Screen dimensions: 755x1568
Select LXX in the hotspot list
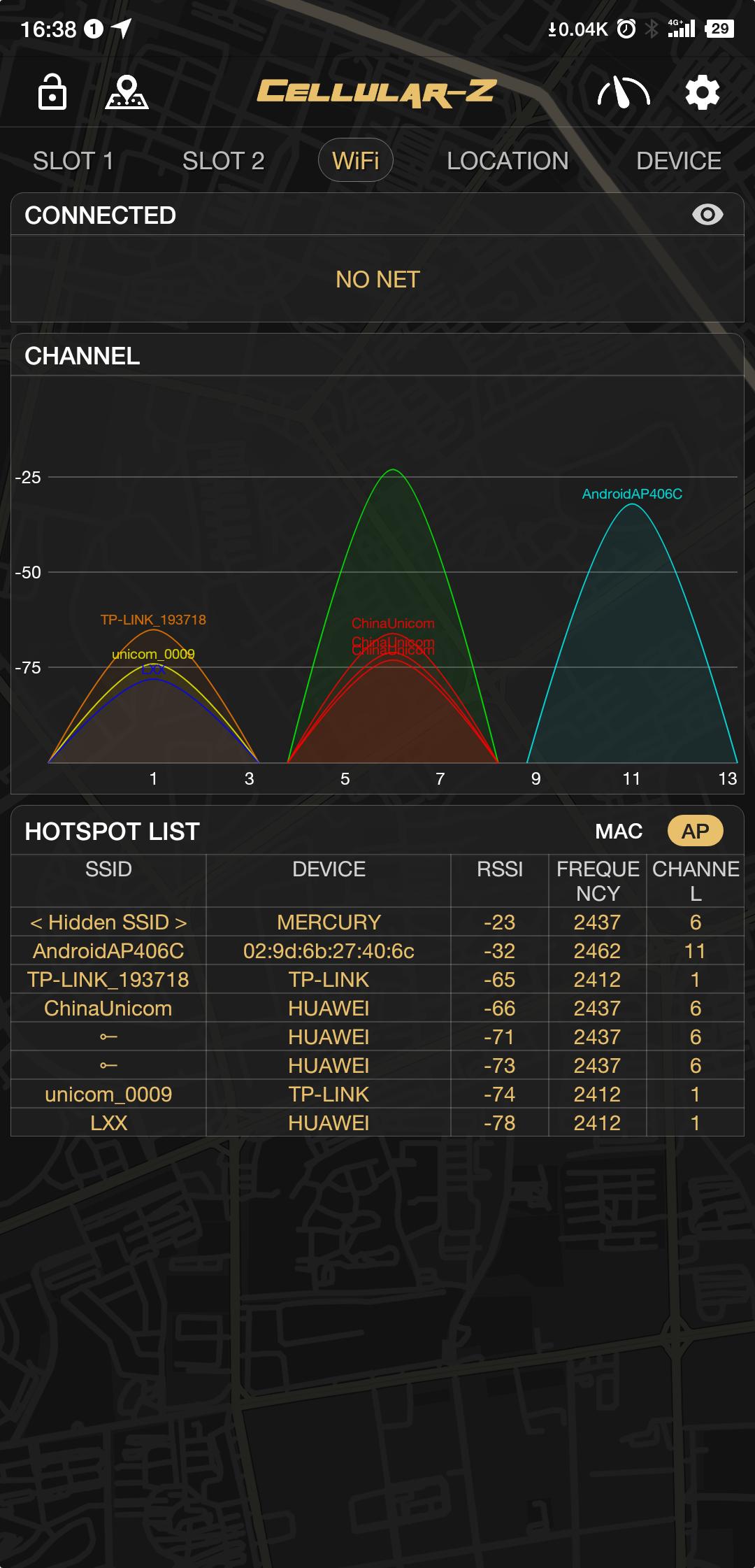[108, 1123]
